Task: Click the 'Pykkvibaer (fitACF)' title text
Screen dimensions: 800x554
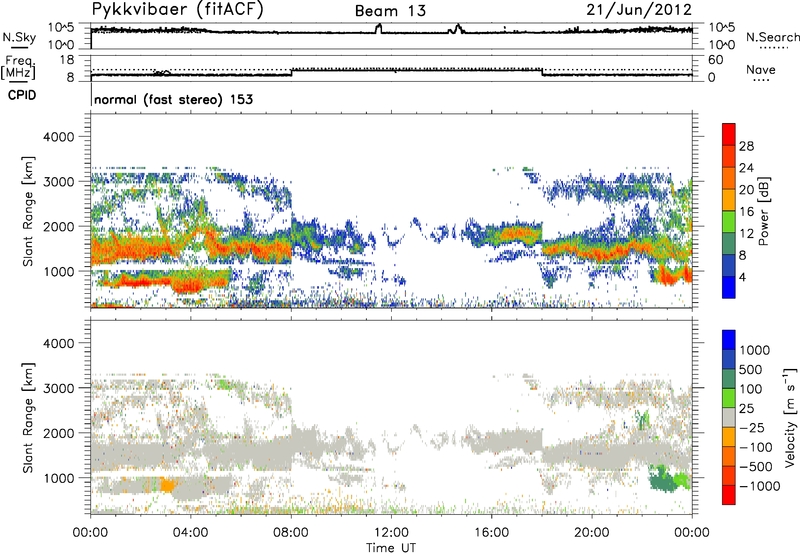Action: [178, 10]
